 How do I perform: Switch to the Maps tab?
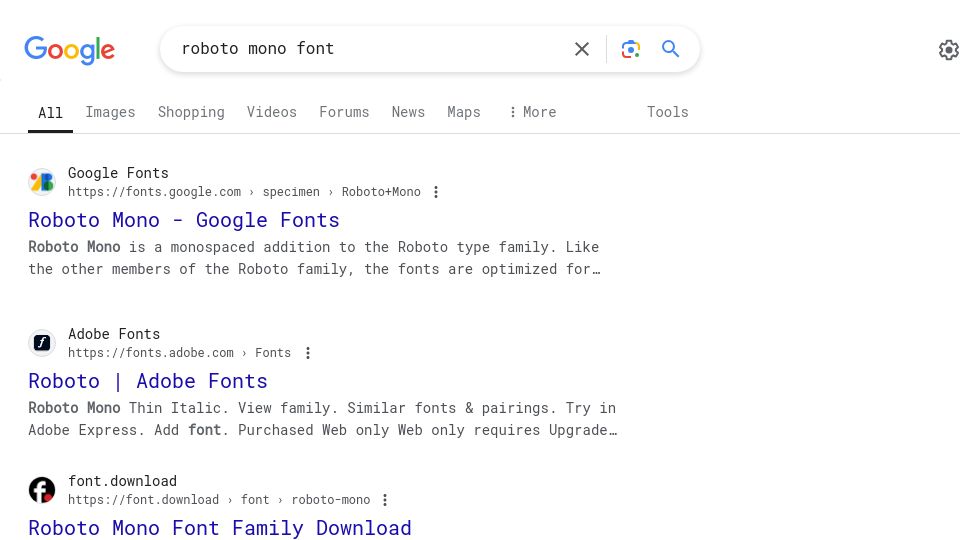coord(464,112)
